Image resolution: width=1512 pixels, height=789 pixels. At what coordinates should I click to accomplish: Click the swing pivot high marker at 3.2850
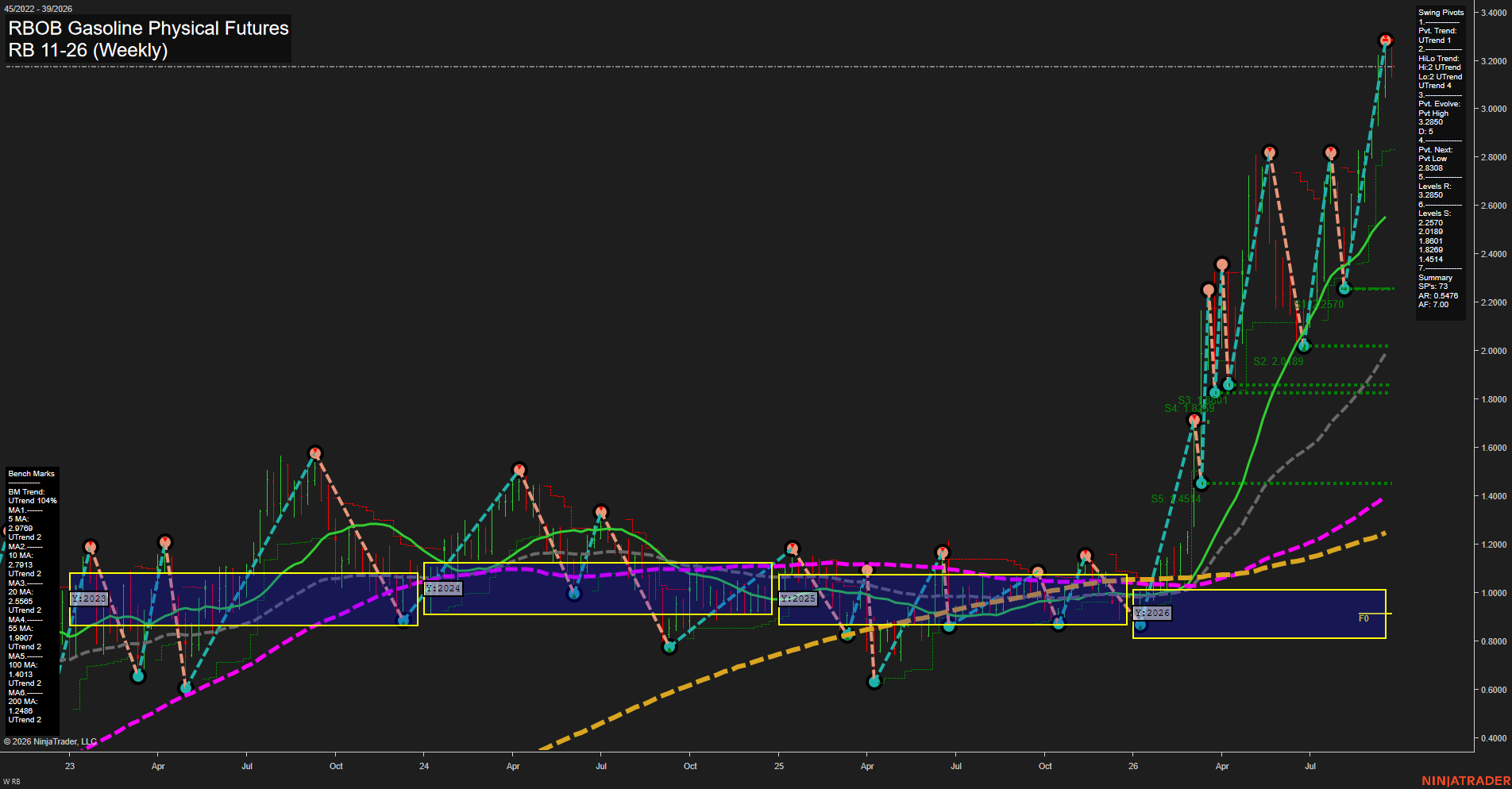click(1385, 40)
